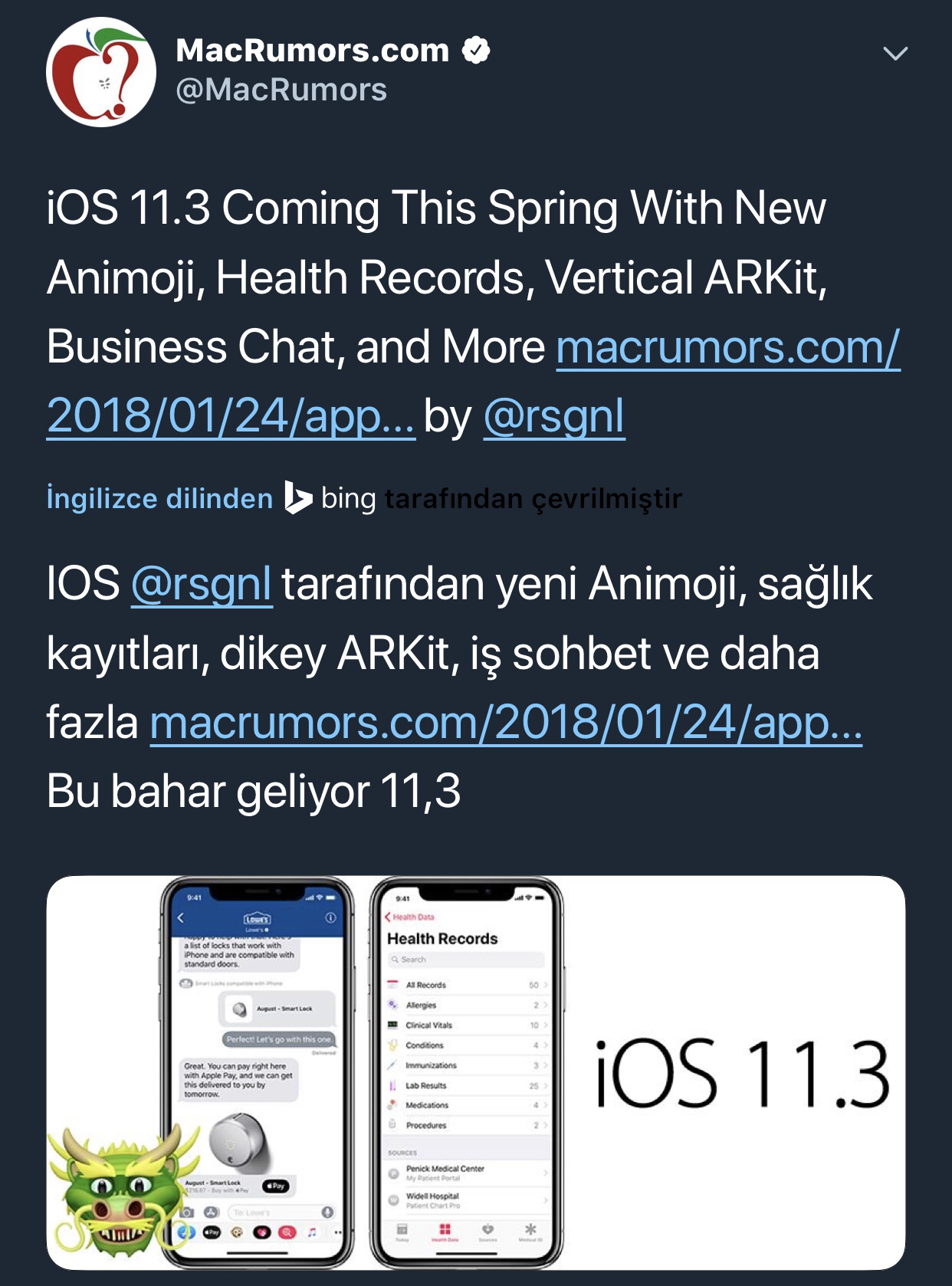Open the Health Records phone screenshot
This screenshot has width=952, height=1286.
click(466, 1071)
